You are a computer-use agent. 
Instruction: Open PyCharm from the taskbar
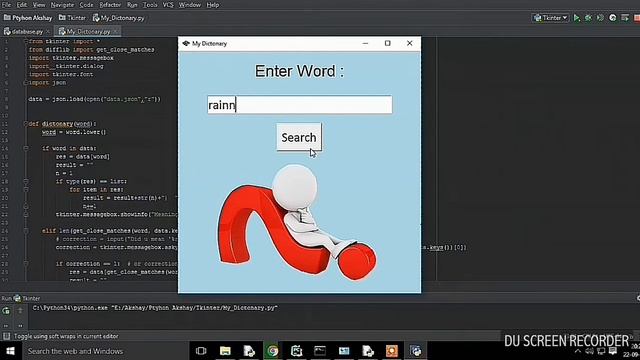point(296,351)
